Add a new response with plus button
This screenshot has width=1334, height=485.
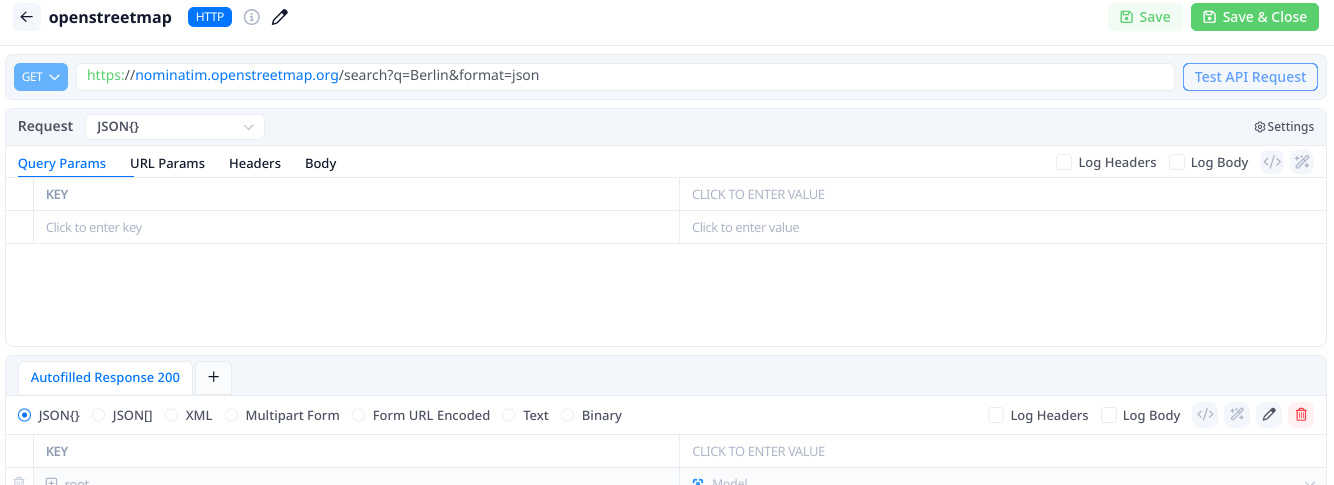213,377
